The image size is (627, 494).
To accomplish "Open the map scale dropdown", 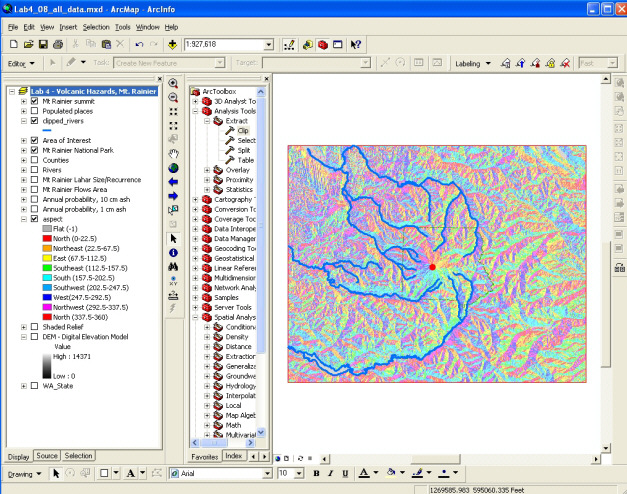I will pos(269,44).
